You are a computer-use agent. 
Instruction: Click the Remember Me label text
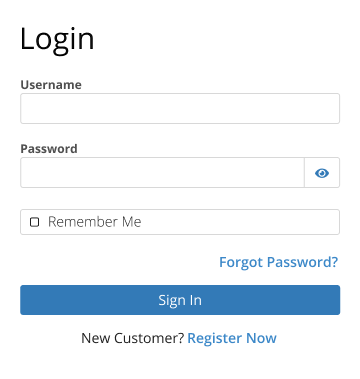(x=95, y=222)
